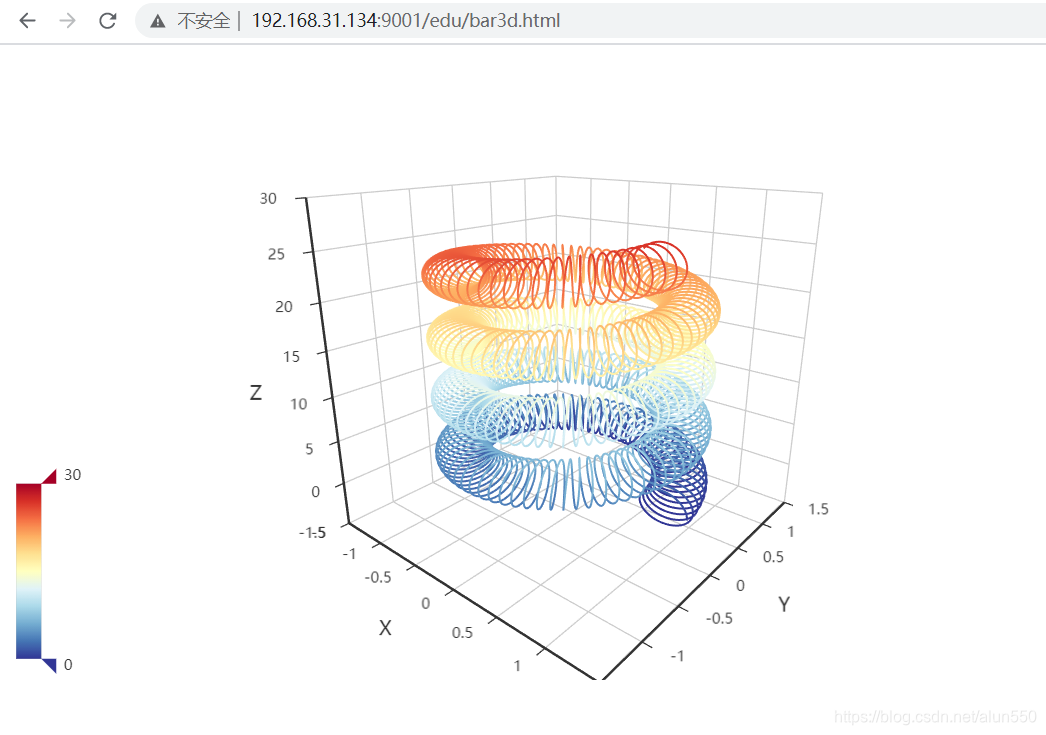Viewport: 1046px width, 735px height.
Task: Click the browser back arrow
Action: point(27,21)
